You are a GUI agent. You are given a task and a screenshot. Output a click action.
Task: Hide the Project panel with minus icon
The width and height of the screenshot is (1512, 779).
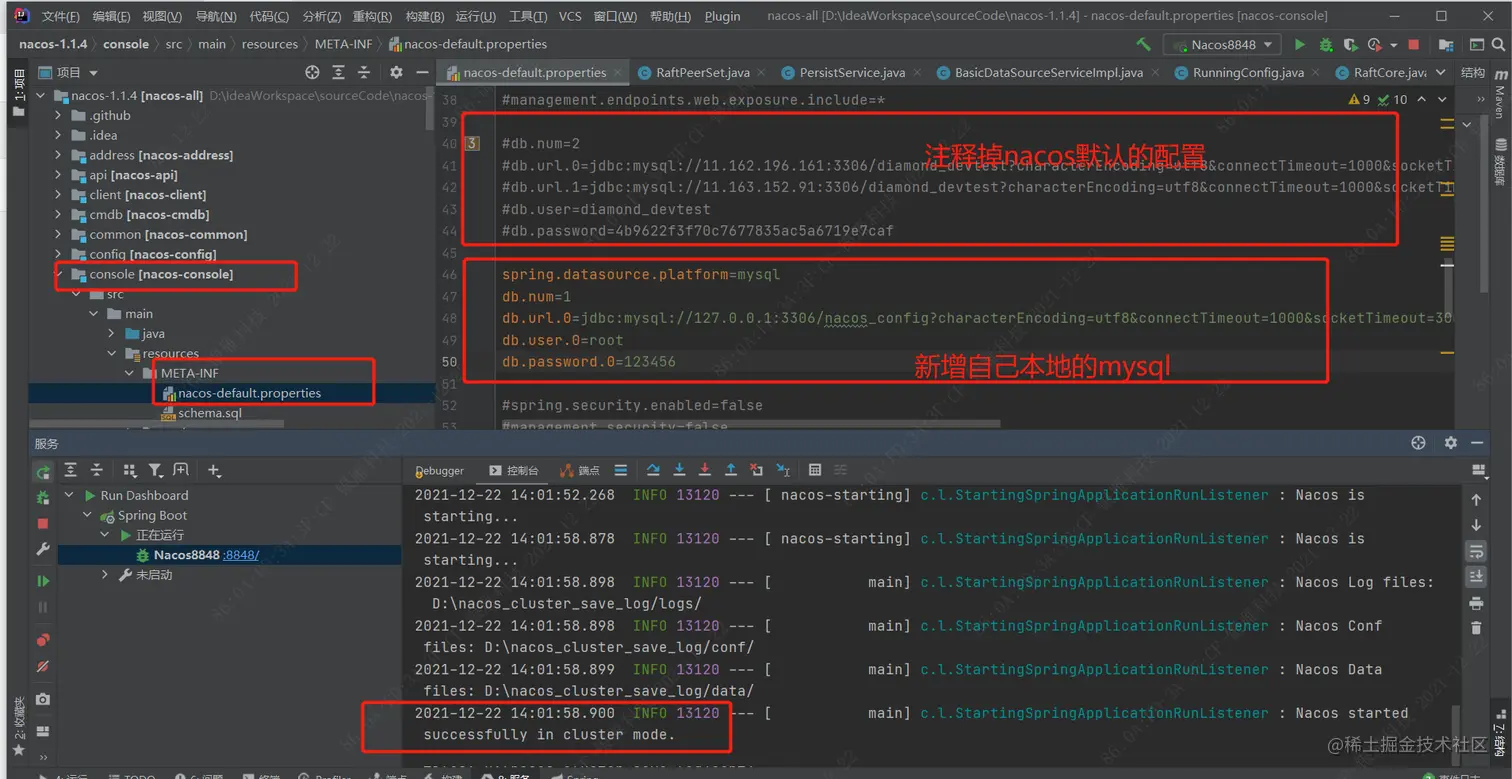click(x=422, y=72)
